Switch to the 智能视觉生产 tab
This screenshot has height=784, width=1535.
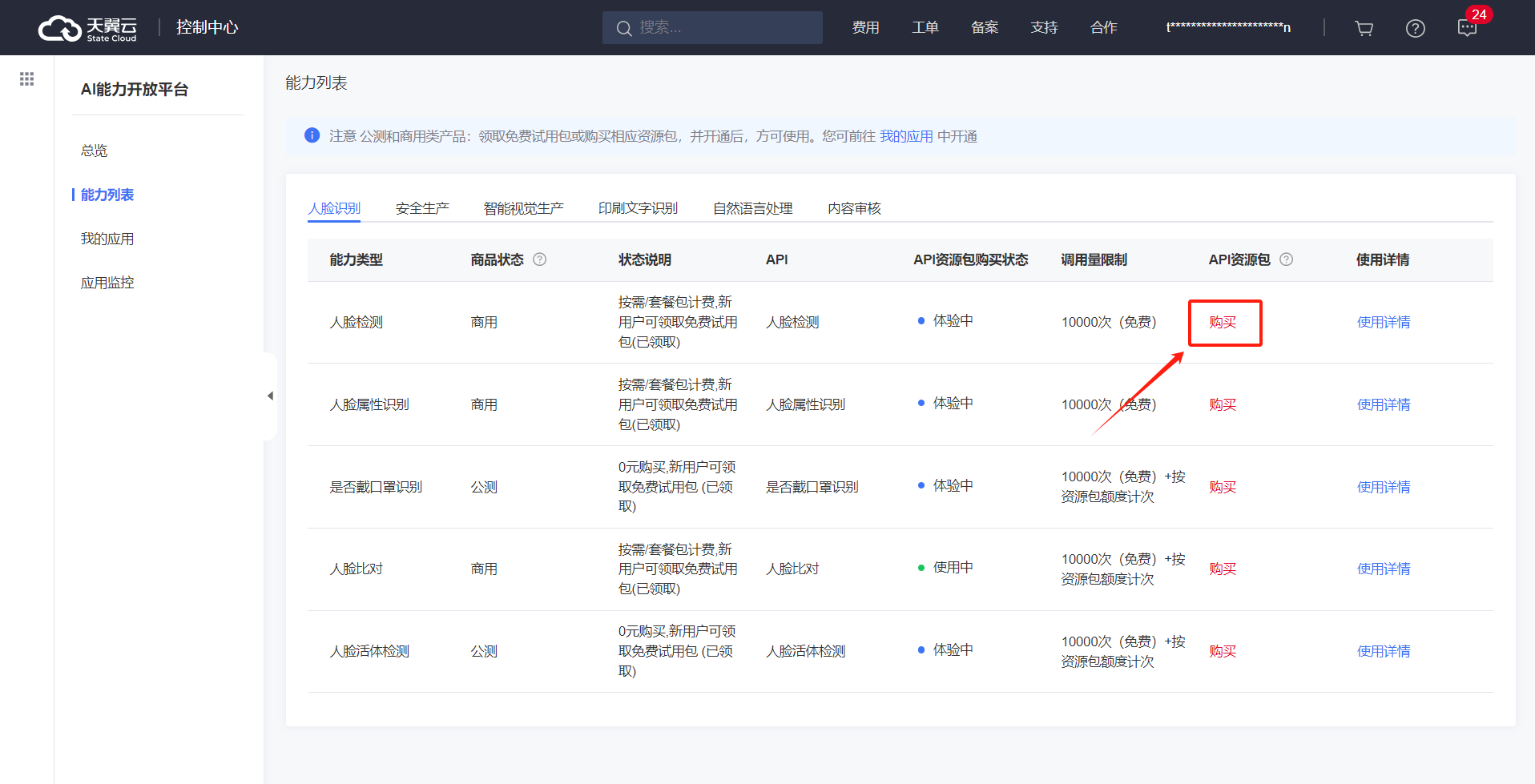[524, 208]
